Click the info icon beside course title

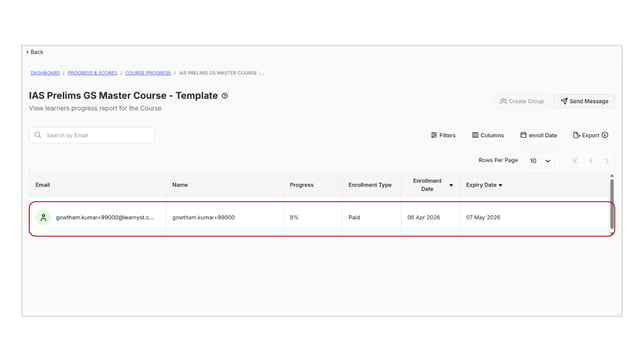click(x=225, y=96)
